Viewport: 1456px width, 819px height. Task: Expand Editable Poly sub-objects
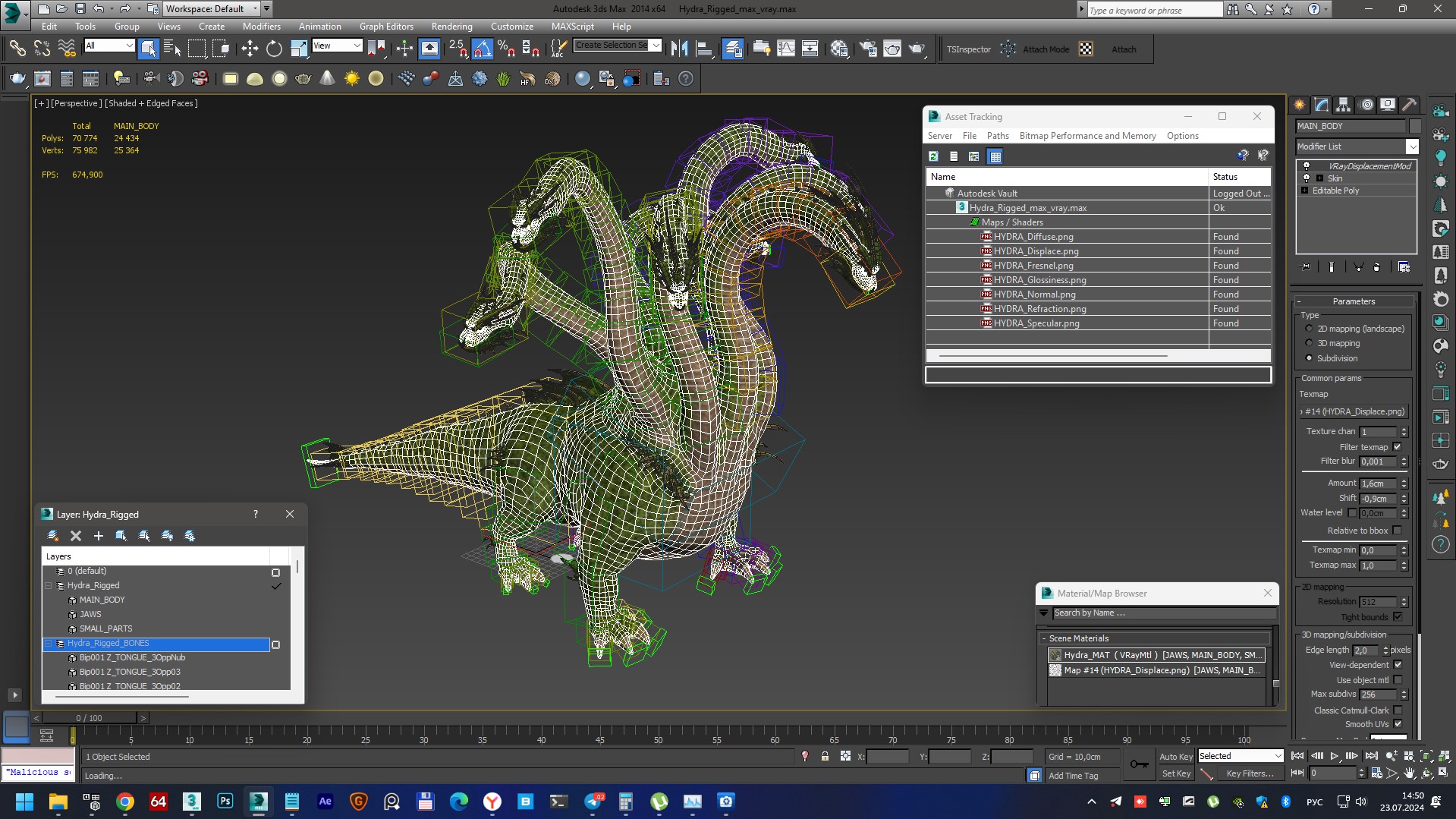pyautogui.click(x=1305, y=191)
